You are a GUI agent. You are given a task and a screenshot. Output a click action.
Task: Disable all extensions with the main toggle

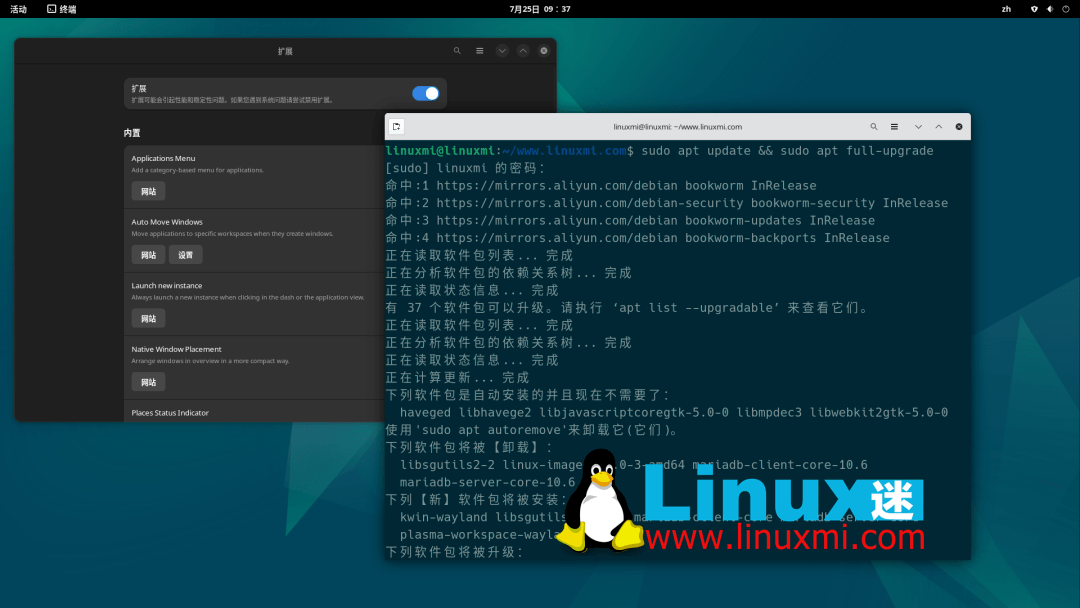click(x=425, y=92)
